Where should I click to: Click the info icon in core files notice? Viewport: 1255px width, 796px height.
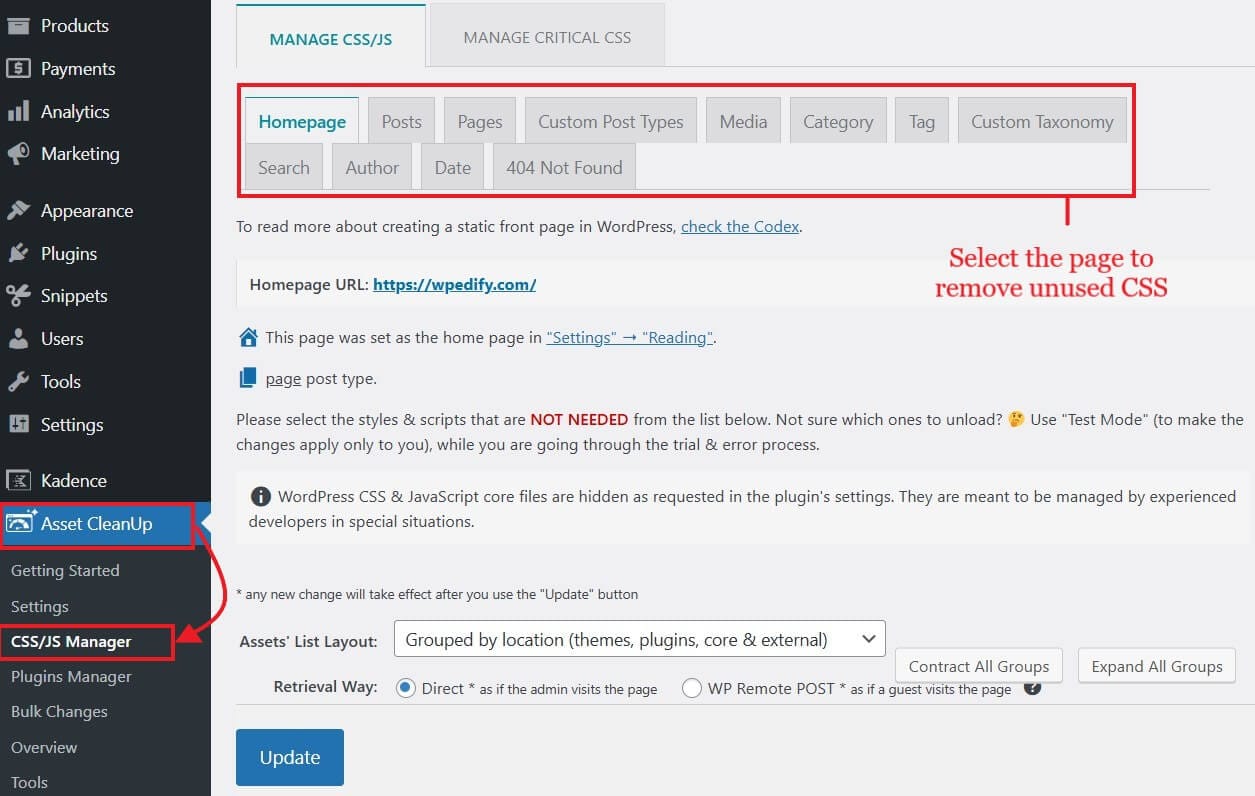pyautogui.click(x=260, y=496)
